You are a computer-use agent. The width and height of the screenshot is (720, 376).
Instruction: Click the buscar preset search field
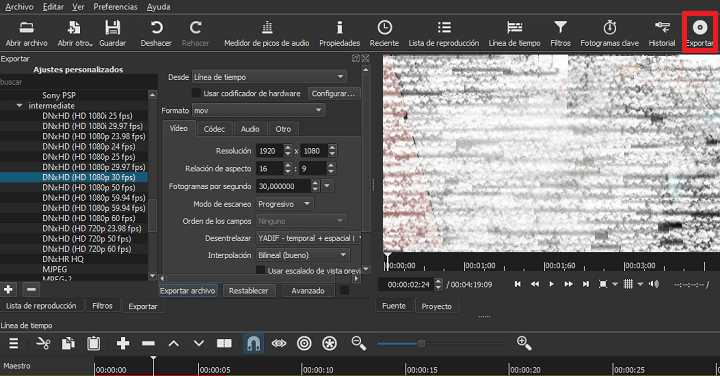[x=79, y=82]
